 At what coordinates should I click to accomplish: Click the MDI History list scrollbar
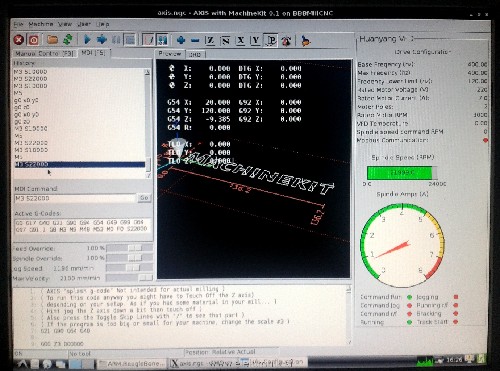click(148, 123)
